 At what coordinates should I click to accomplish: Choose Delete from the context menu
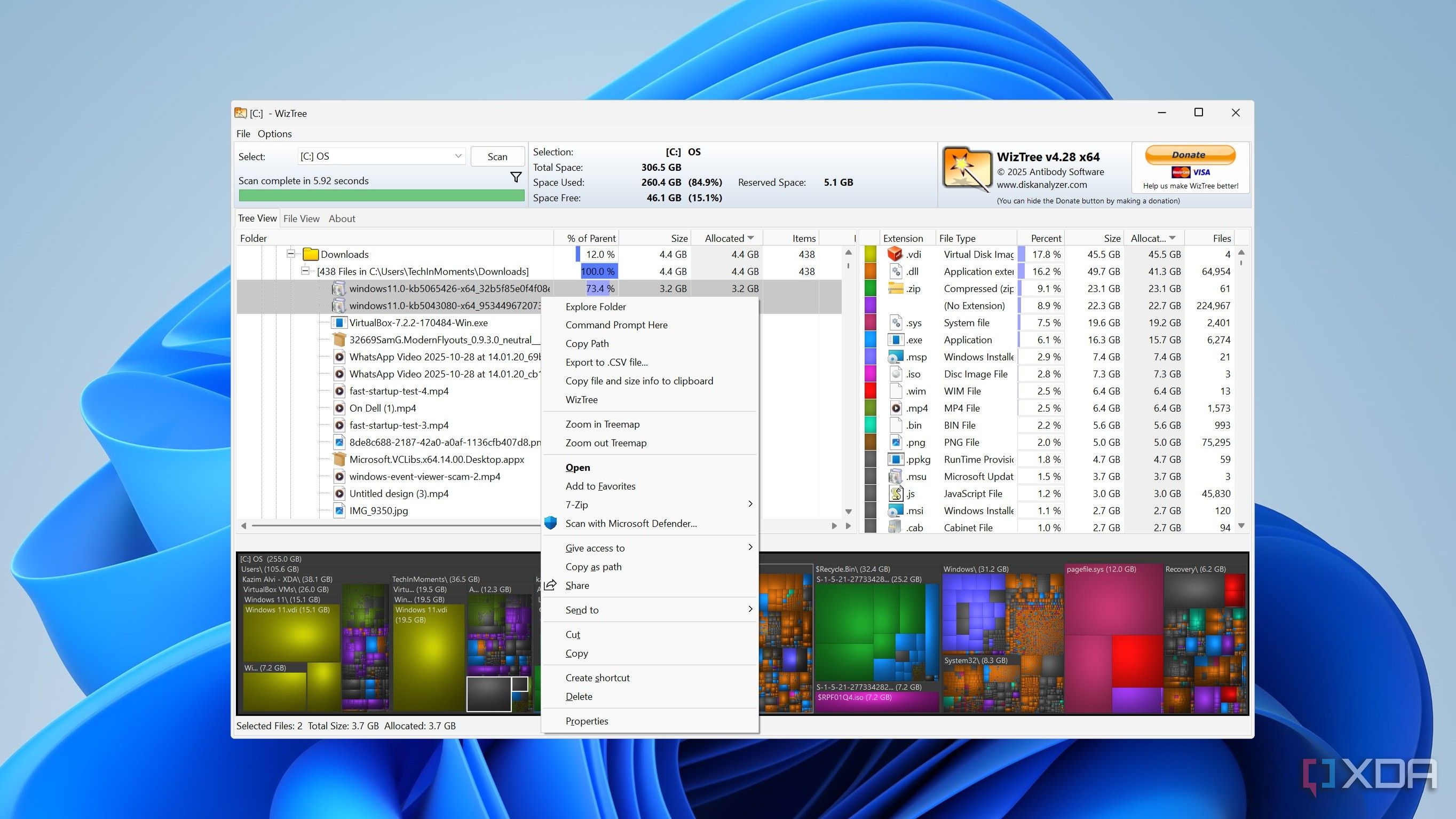point(650,697)
